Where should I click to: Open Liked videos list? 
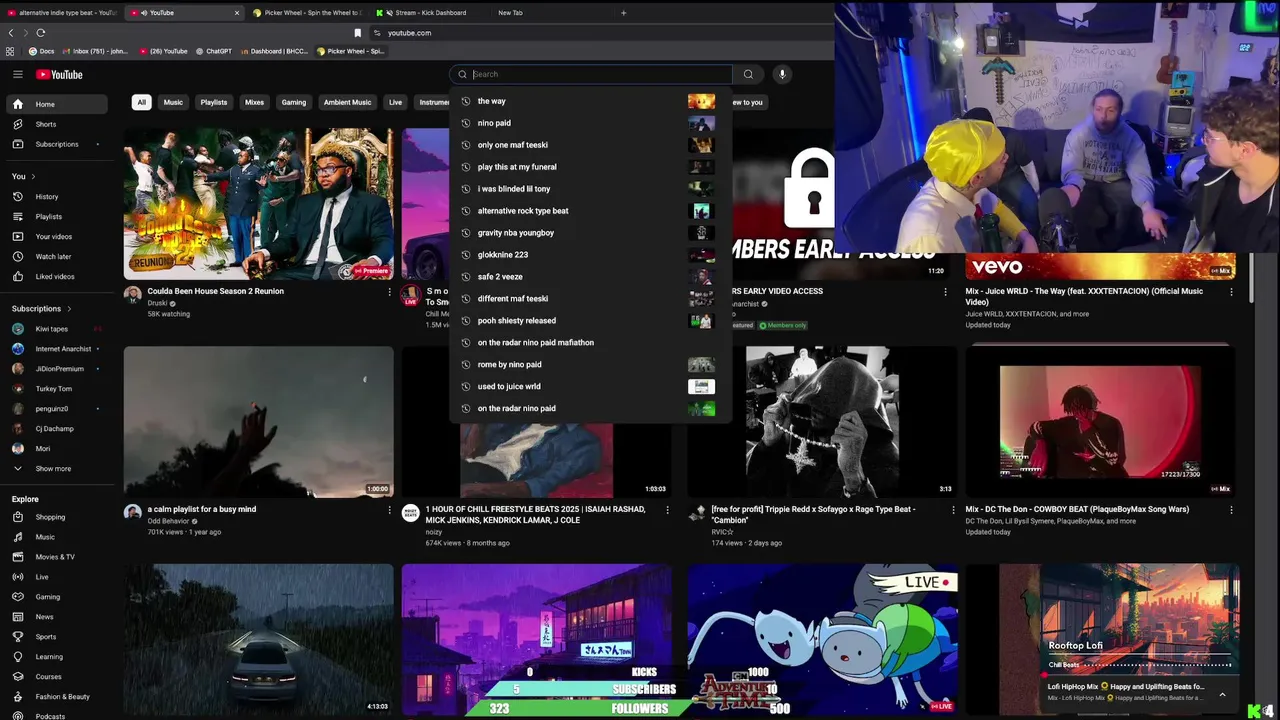56,277
